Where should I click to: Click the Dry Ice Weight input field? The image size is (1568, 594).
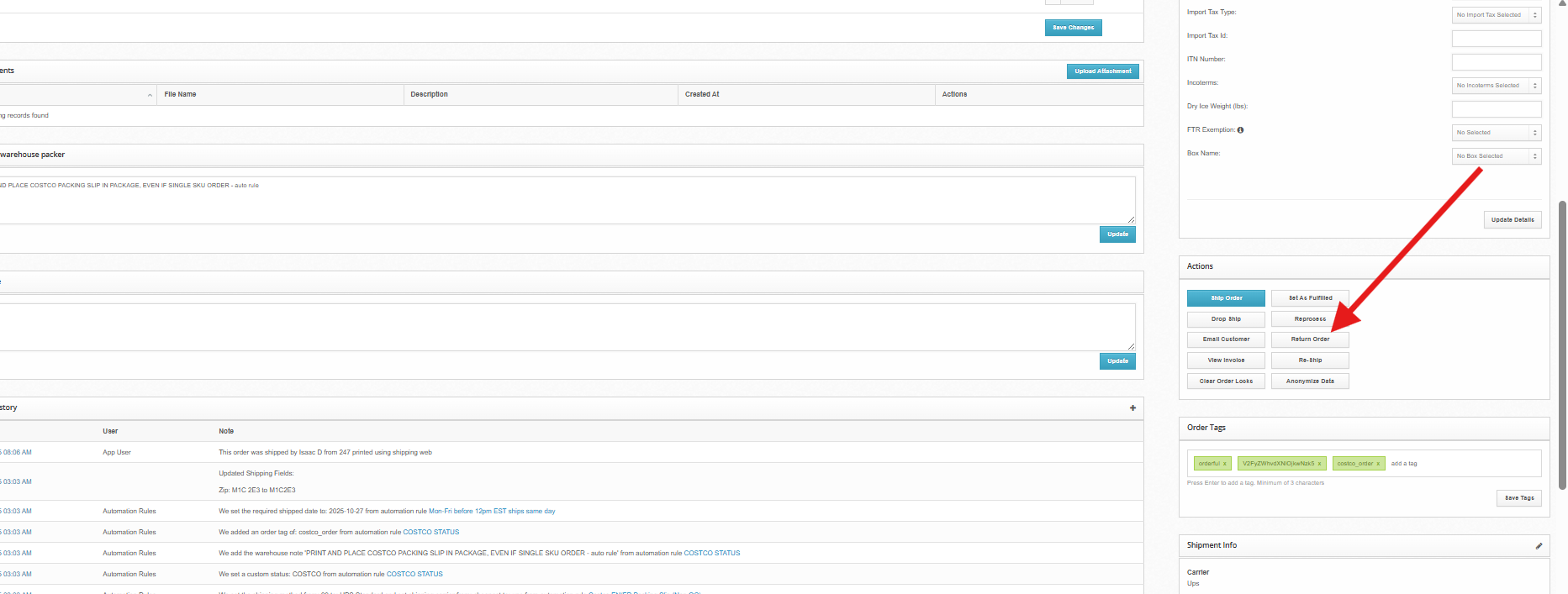[x=1497, y=109]
